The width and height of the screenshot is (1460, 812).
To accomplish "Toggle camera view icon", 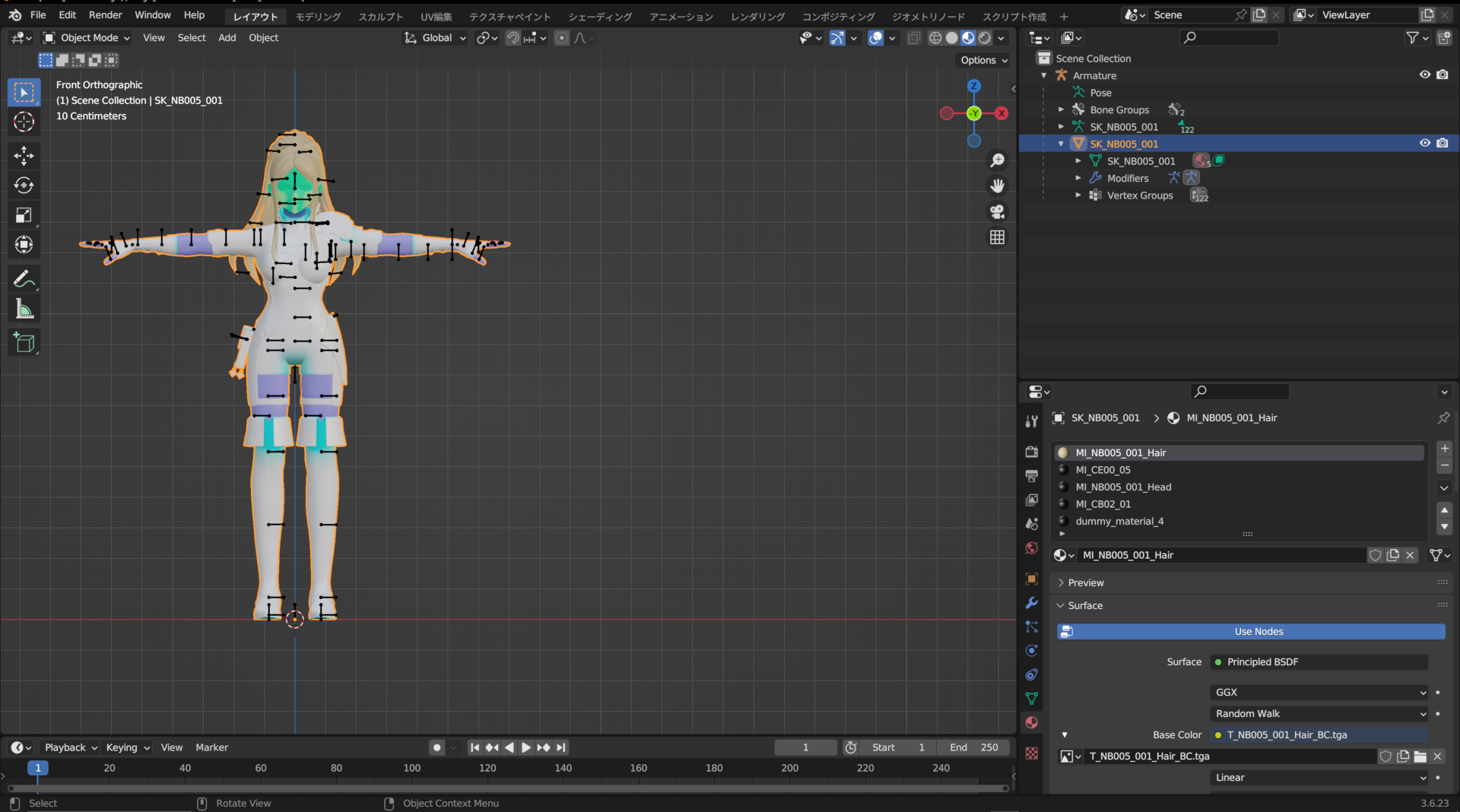I will point(997,212).
